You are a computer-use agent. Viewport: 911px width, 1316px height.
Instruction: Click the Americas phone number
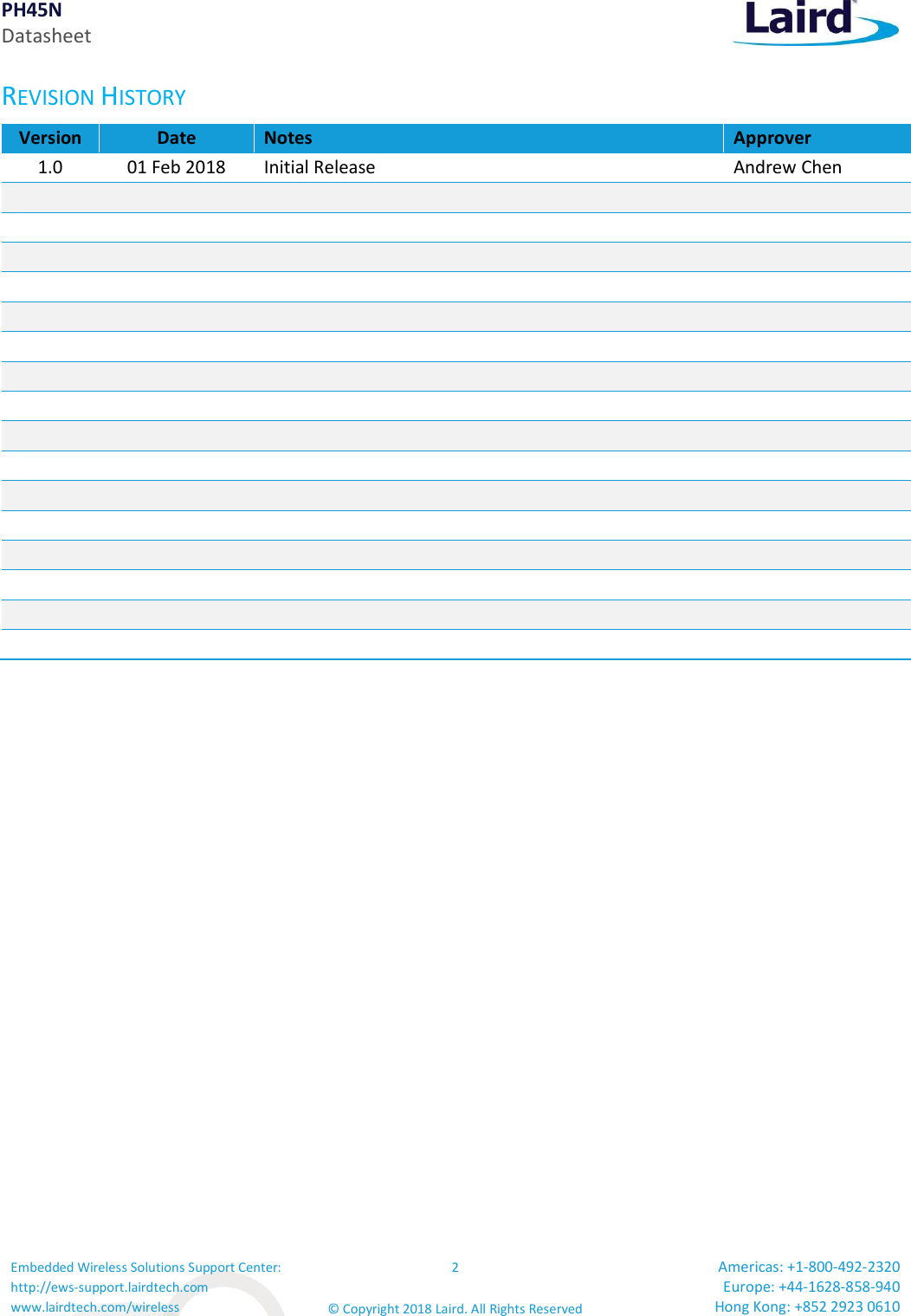(809, 1267)
